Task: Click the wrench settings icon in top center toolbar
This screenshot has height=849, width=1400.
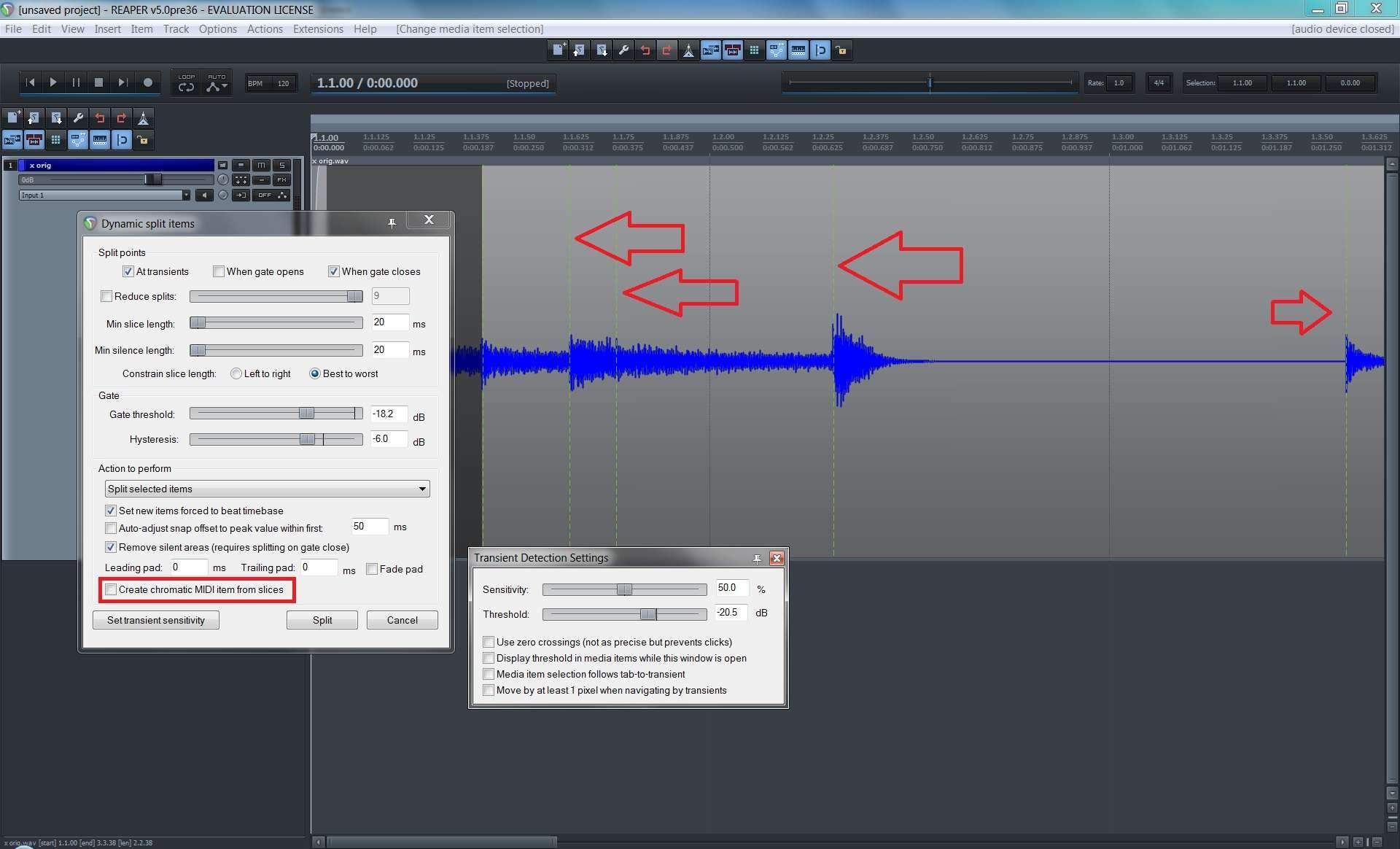Action: pyautogui.click(x=623, y=50)
